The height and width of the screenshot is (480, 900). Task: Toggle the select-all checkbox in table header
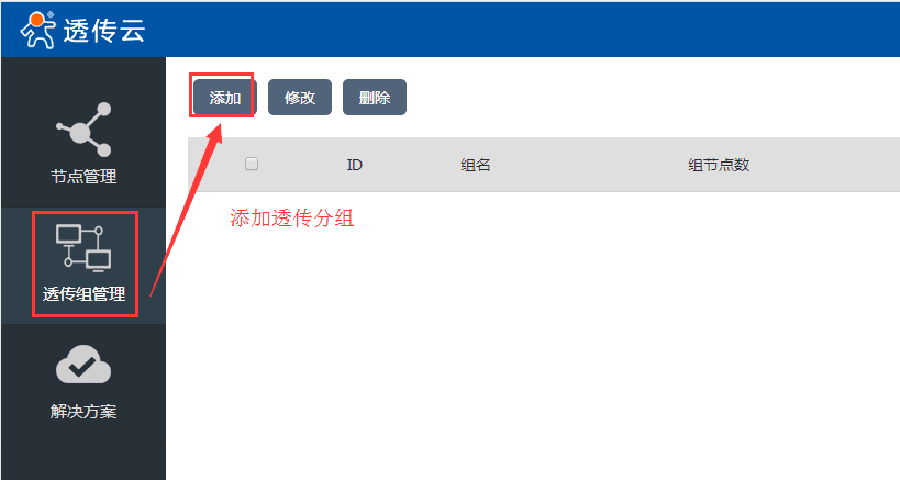pyautogui.click(x=251, y=164)
